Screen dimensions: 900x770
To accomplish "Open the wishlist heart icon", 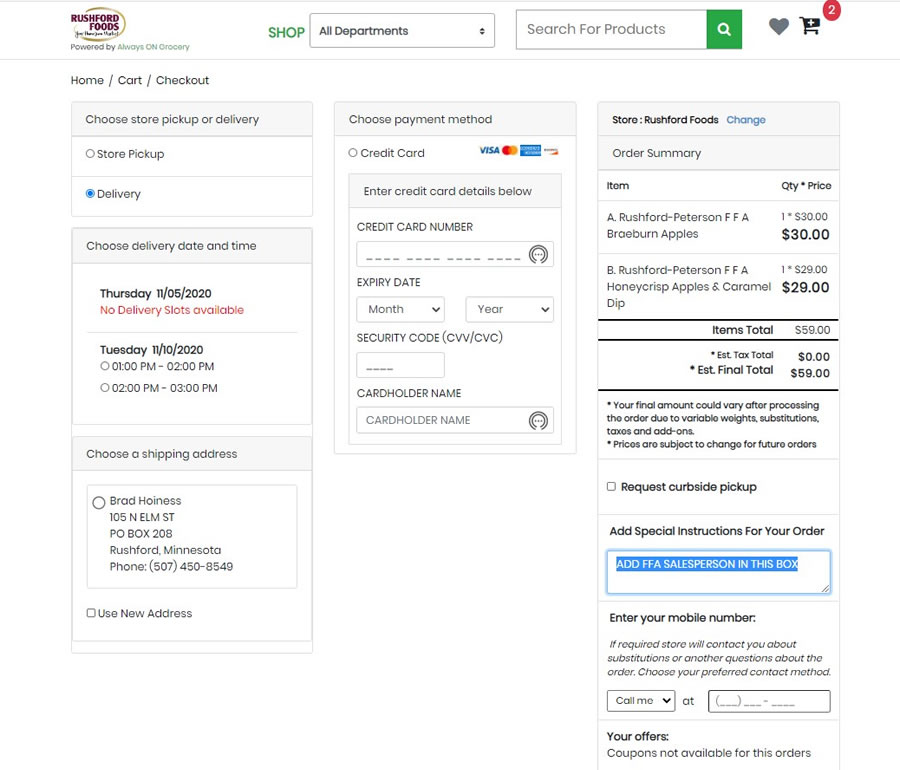I will pyautogui.click(x=778, y=26).
